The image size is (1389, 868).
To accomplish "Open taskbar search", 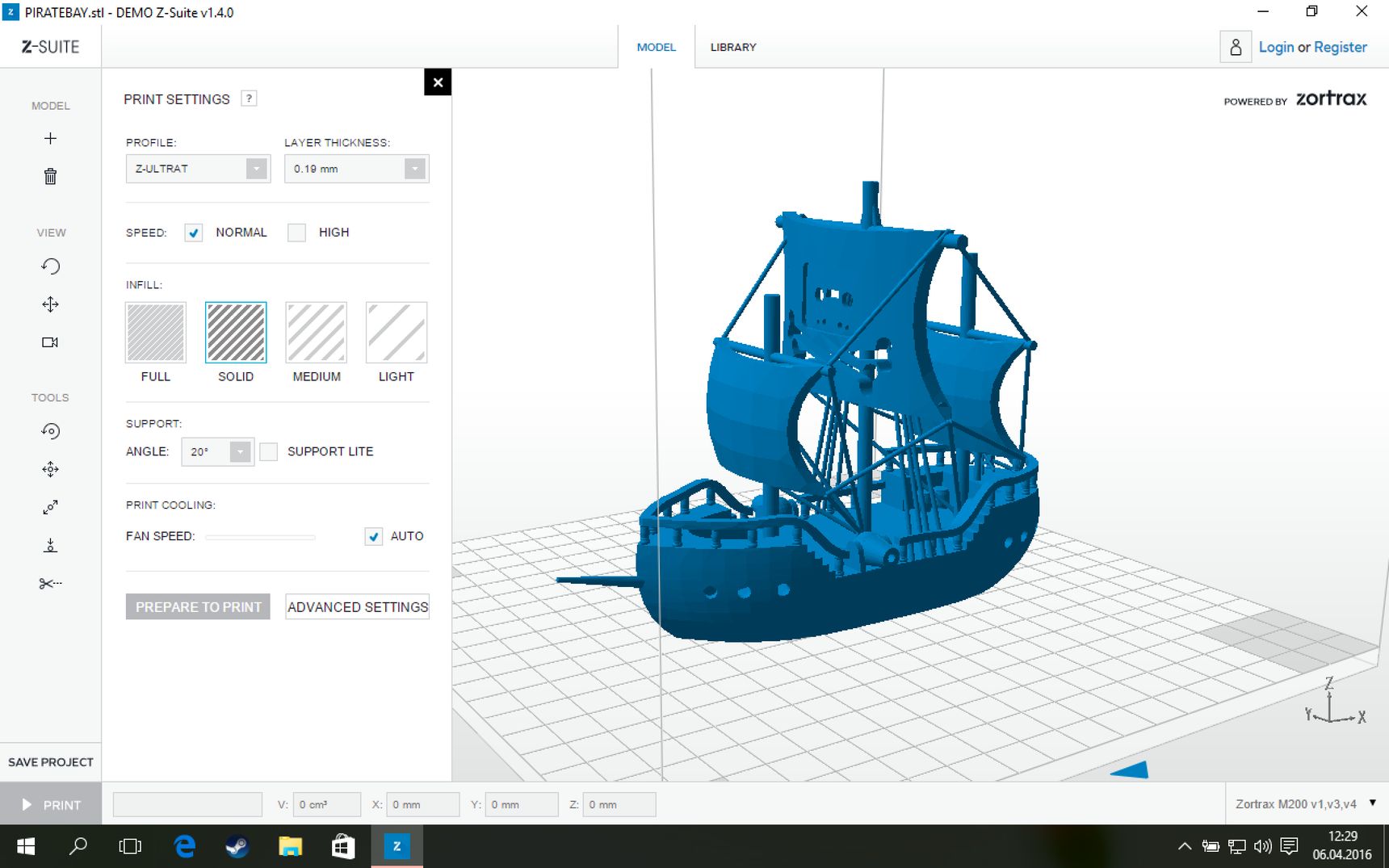I will 78,846.
